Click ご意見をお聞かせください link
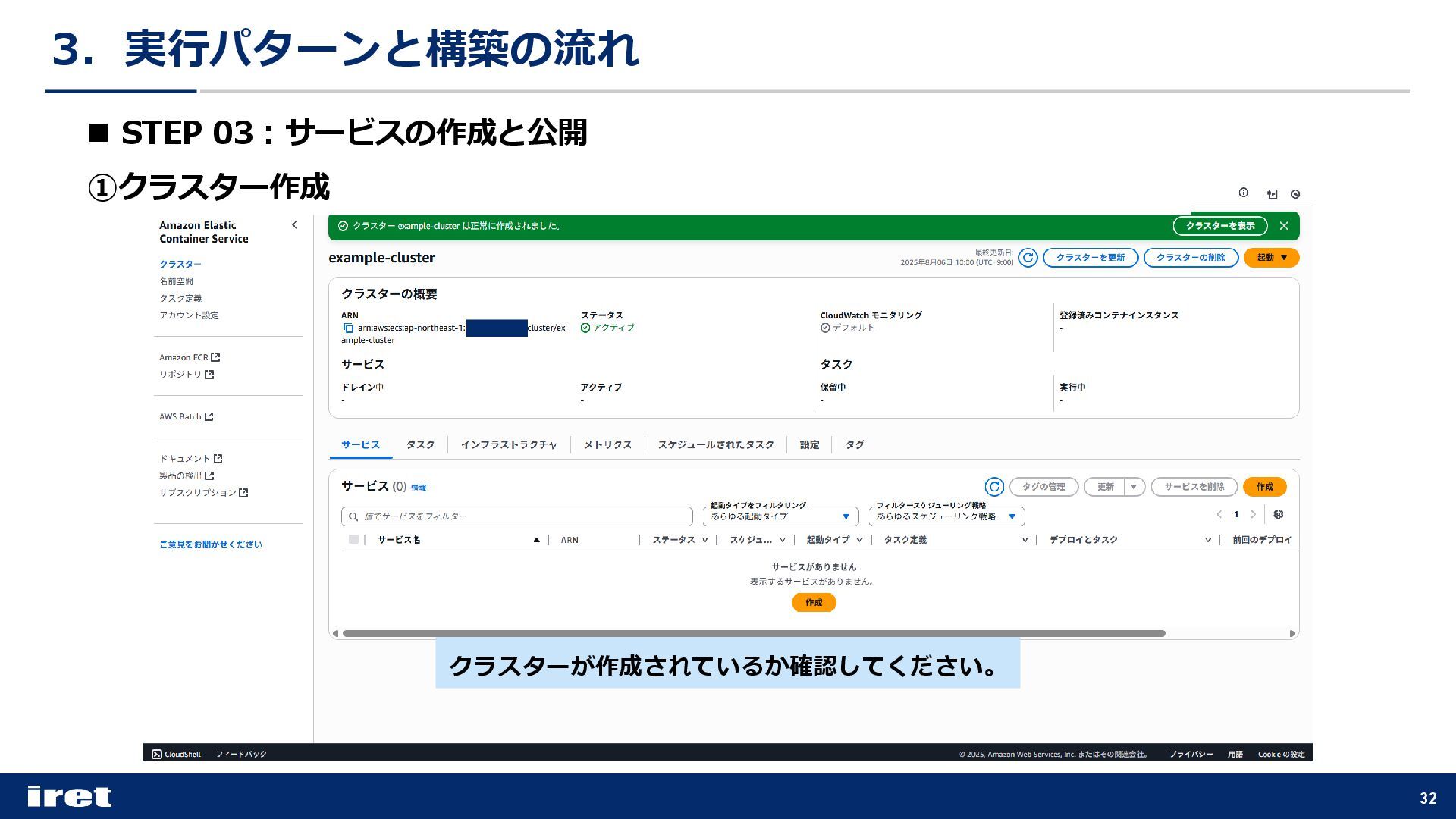1456x819 pixels. pos(211,544)
